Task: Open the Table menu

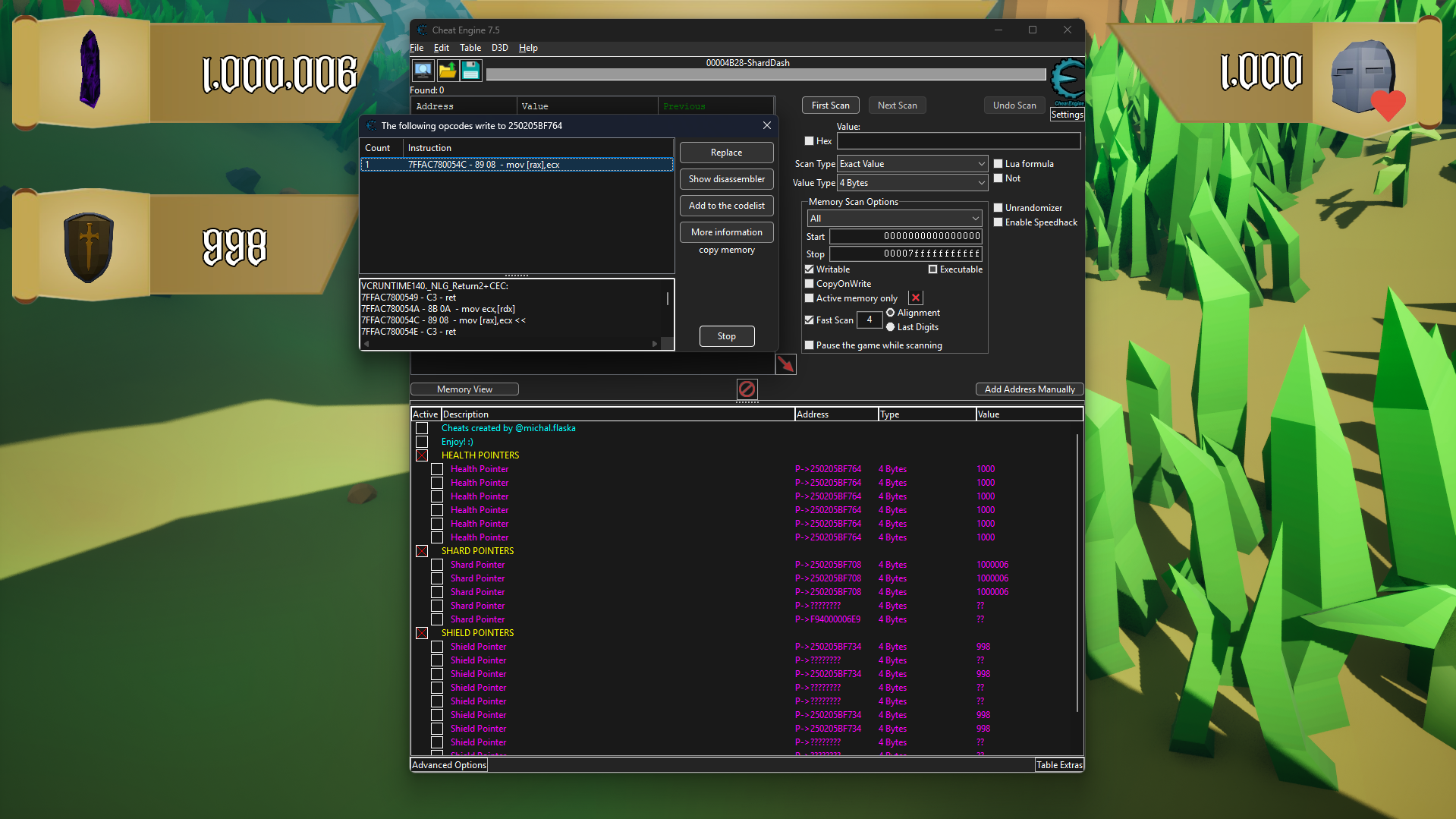Action: 470,48
